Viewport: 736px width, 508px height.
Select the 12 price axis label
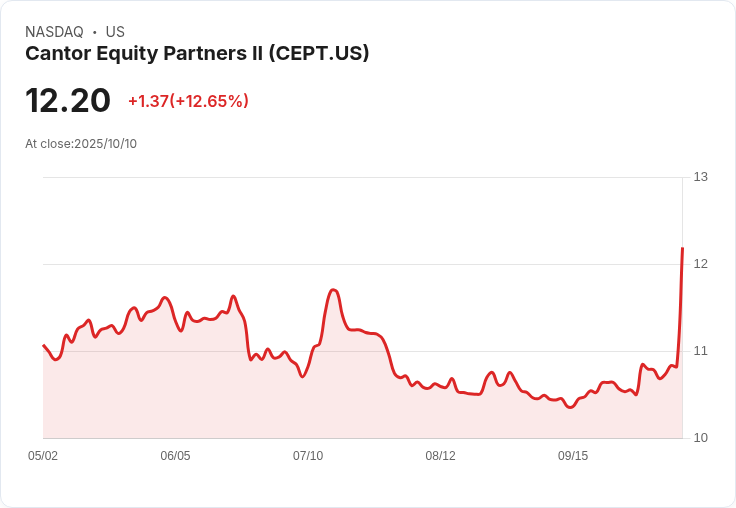click(x=700, y=264)
